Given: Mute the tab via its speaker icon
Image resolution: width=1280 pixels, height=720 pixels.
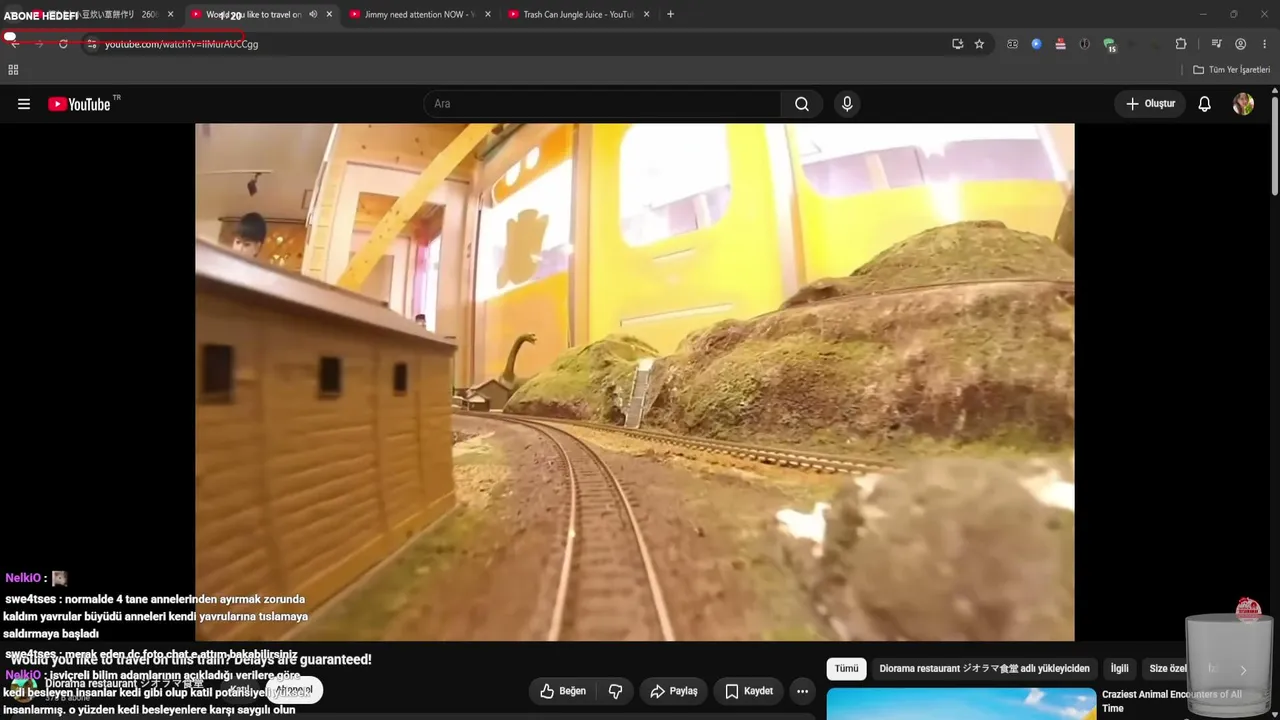Looking at the screenshot, I should pos(313,15).
